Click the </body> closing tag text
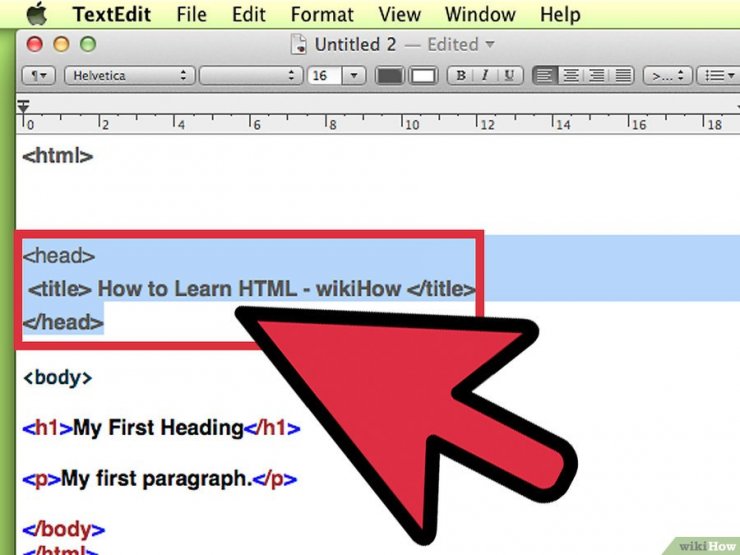This screenshot has height=555, width=740. [64, 529]
